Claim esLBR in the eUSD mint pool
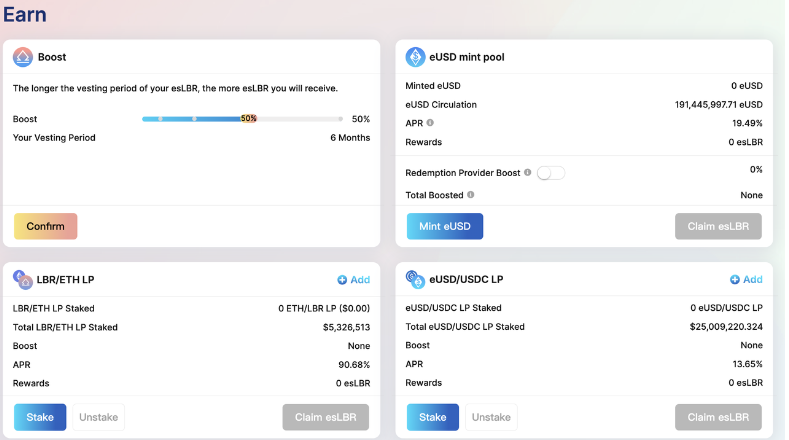This screenshot has height=440, width=789. (x=718, y=226)
